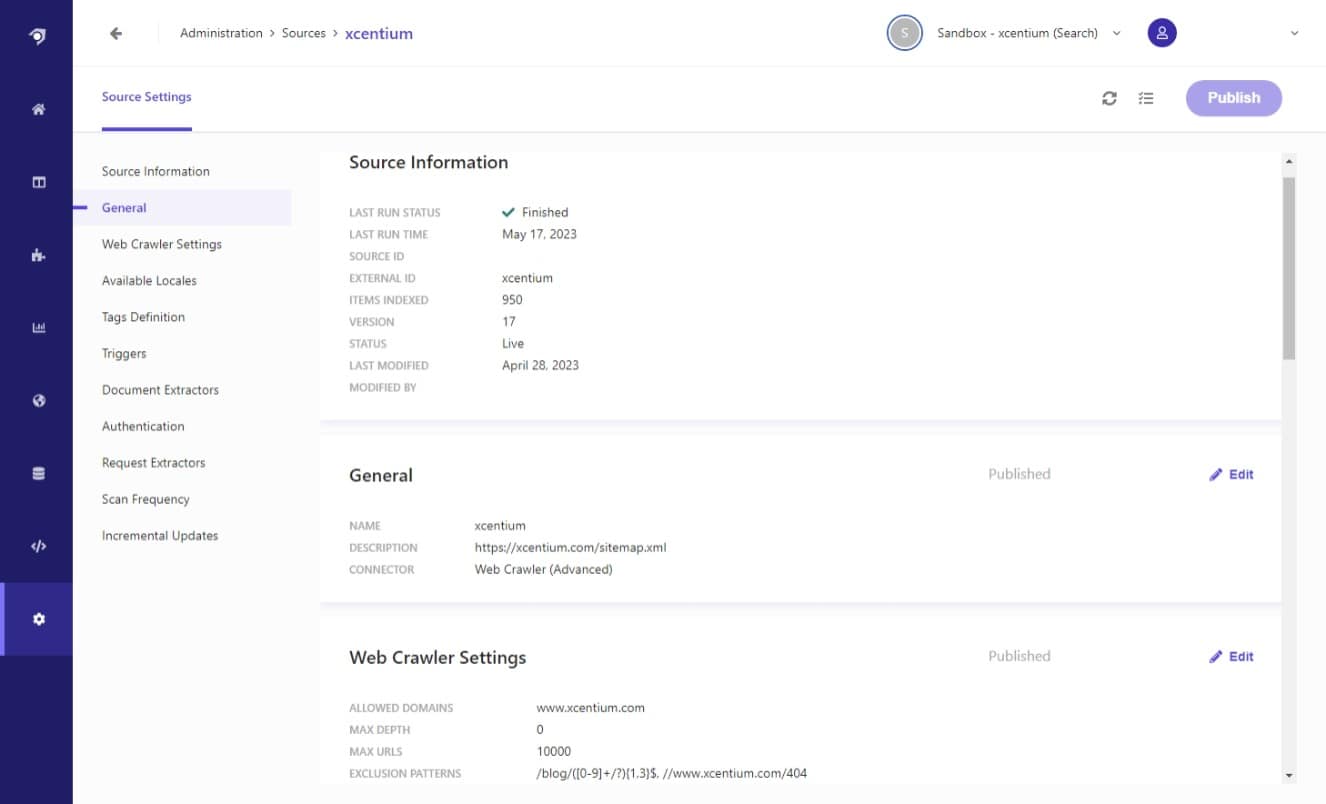Click the '10000' max URLs value
Viewport: 1326px width, 804px height.
(x=554, y=752)
